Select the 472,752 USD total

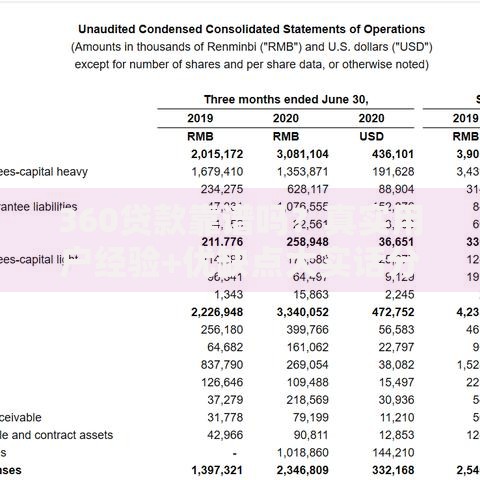point(393,312)
